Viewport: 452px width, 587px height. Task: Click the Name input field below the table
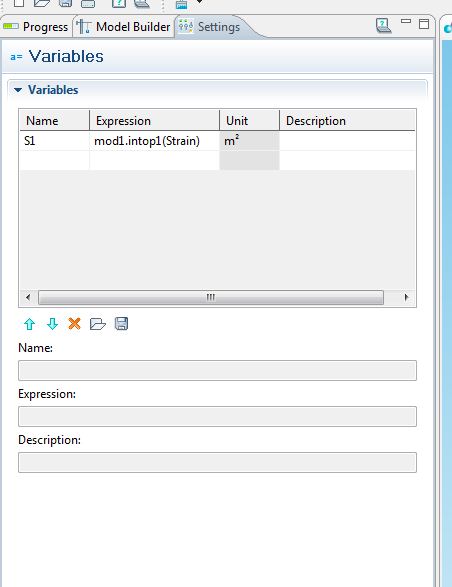pyautogui.click(x=217, y=371)
